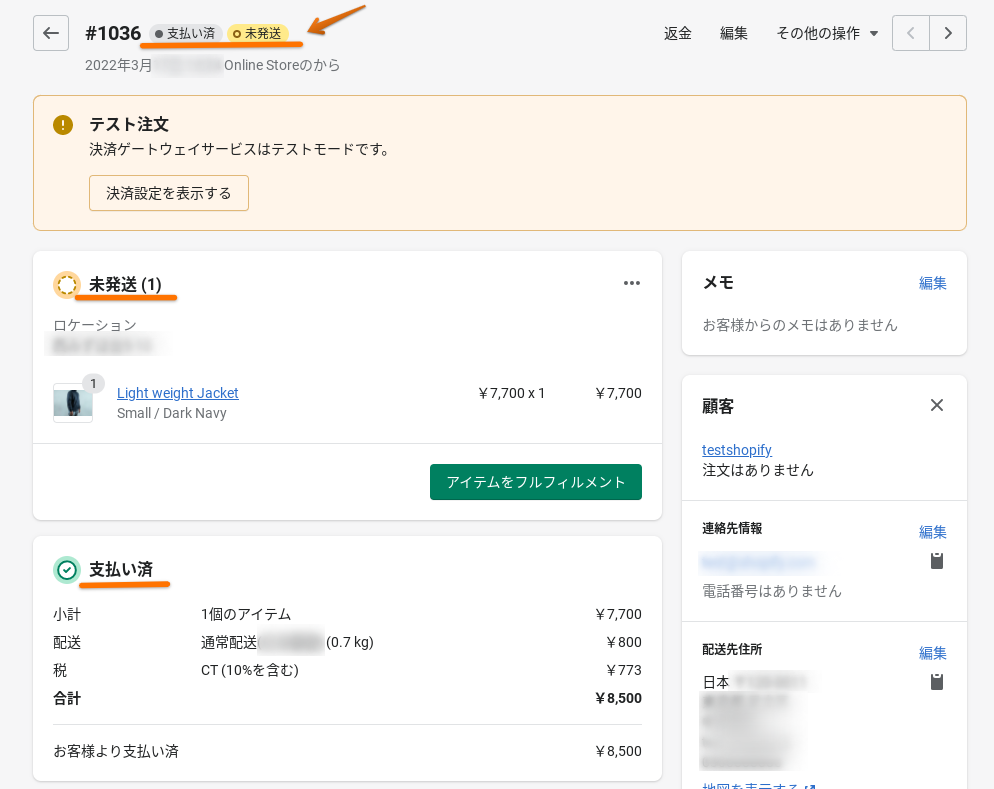This screenshot has width=994, height=789.
Task: Go to the next order
Action: pyautogui.click(x=948, y=33)
